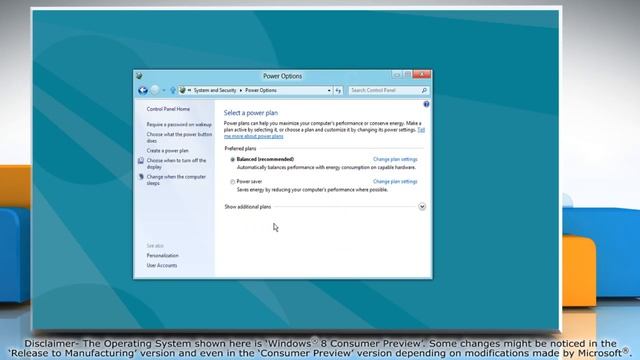Image resolution: width=640 pixels, height=360 pixels.
Task: Click the Power Options breadcrumb
Action: (261, 90)
